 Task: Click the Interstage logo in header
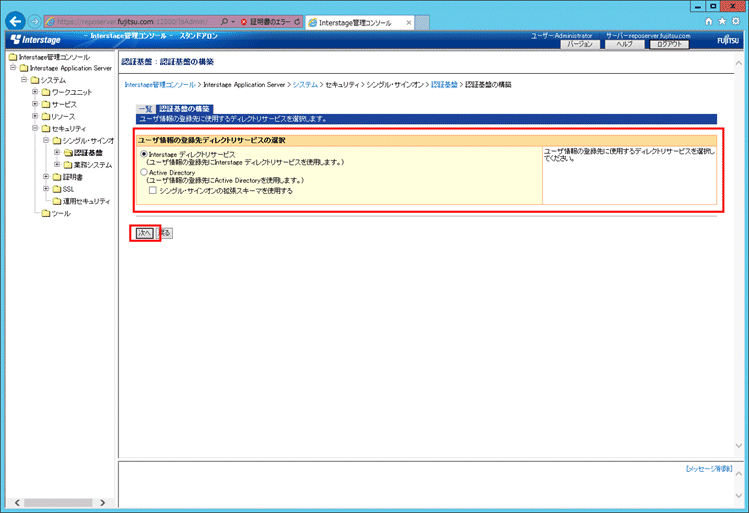[35, 40]
